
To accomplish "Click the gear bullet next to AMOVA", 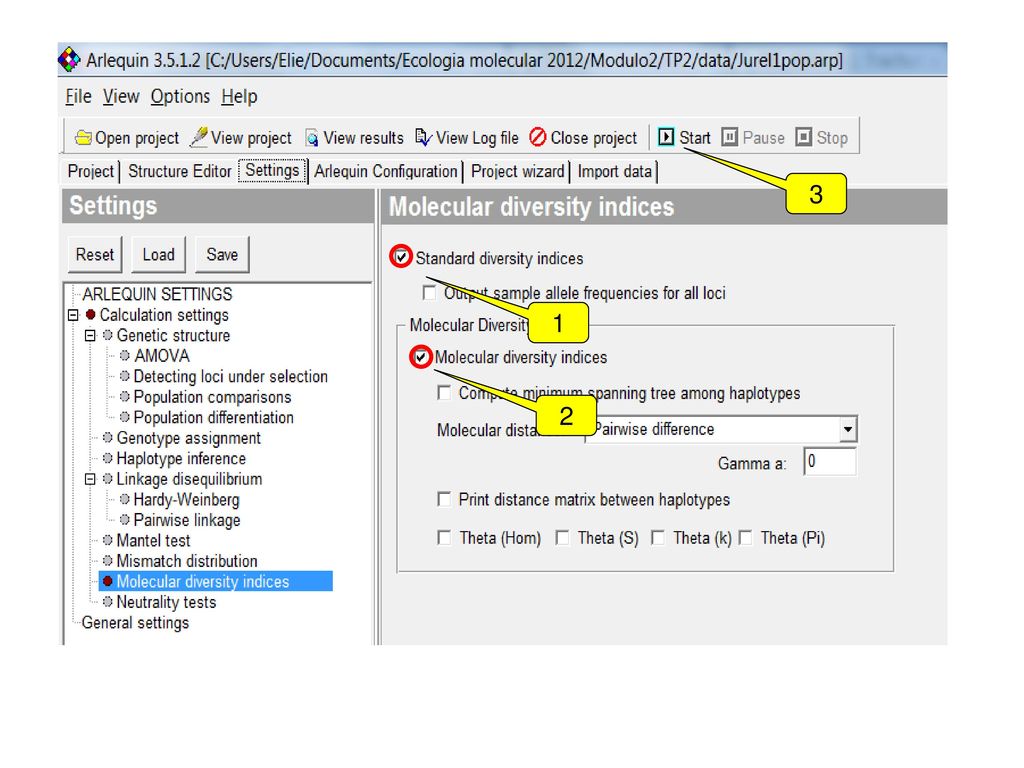I will point(125,356).
